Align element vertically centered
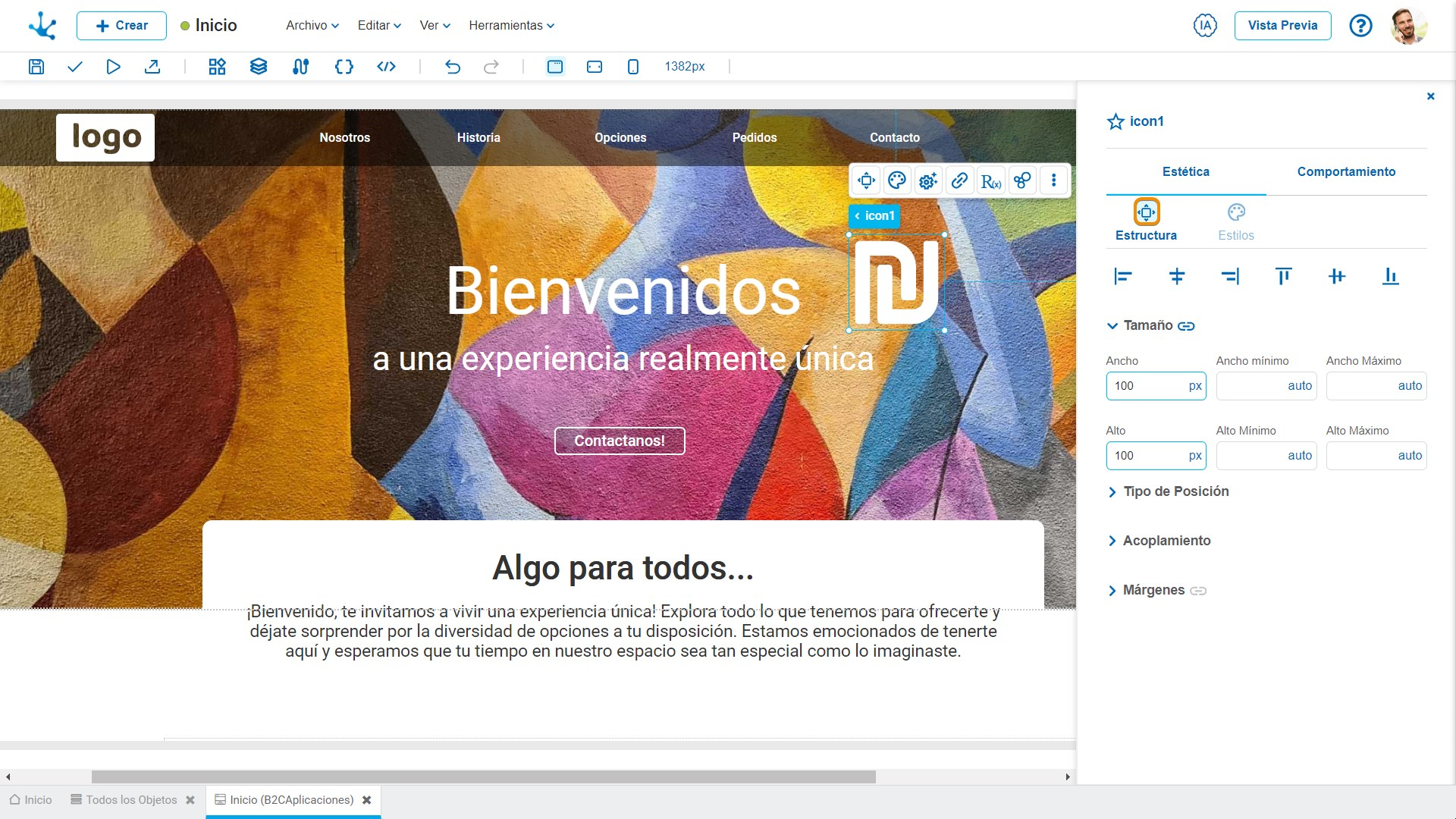 tap(1337, 277)
